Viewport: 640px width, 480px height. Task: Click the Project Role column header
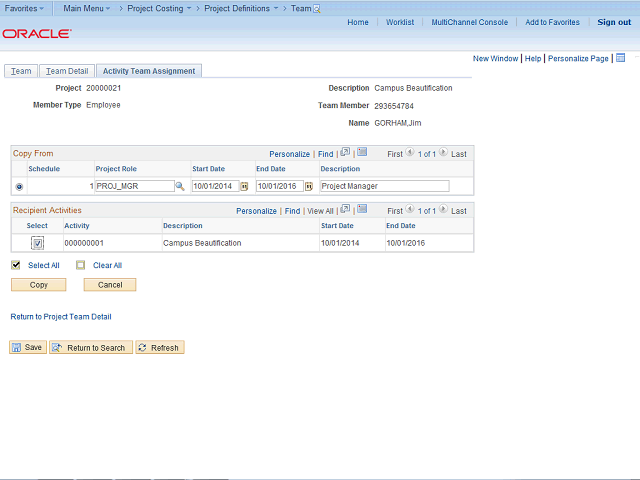tap(116, 169)
